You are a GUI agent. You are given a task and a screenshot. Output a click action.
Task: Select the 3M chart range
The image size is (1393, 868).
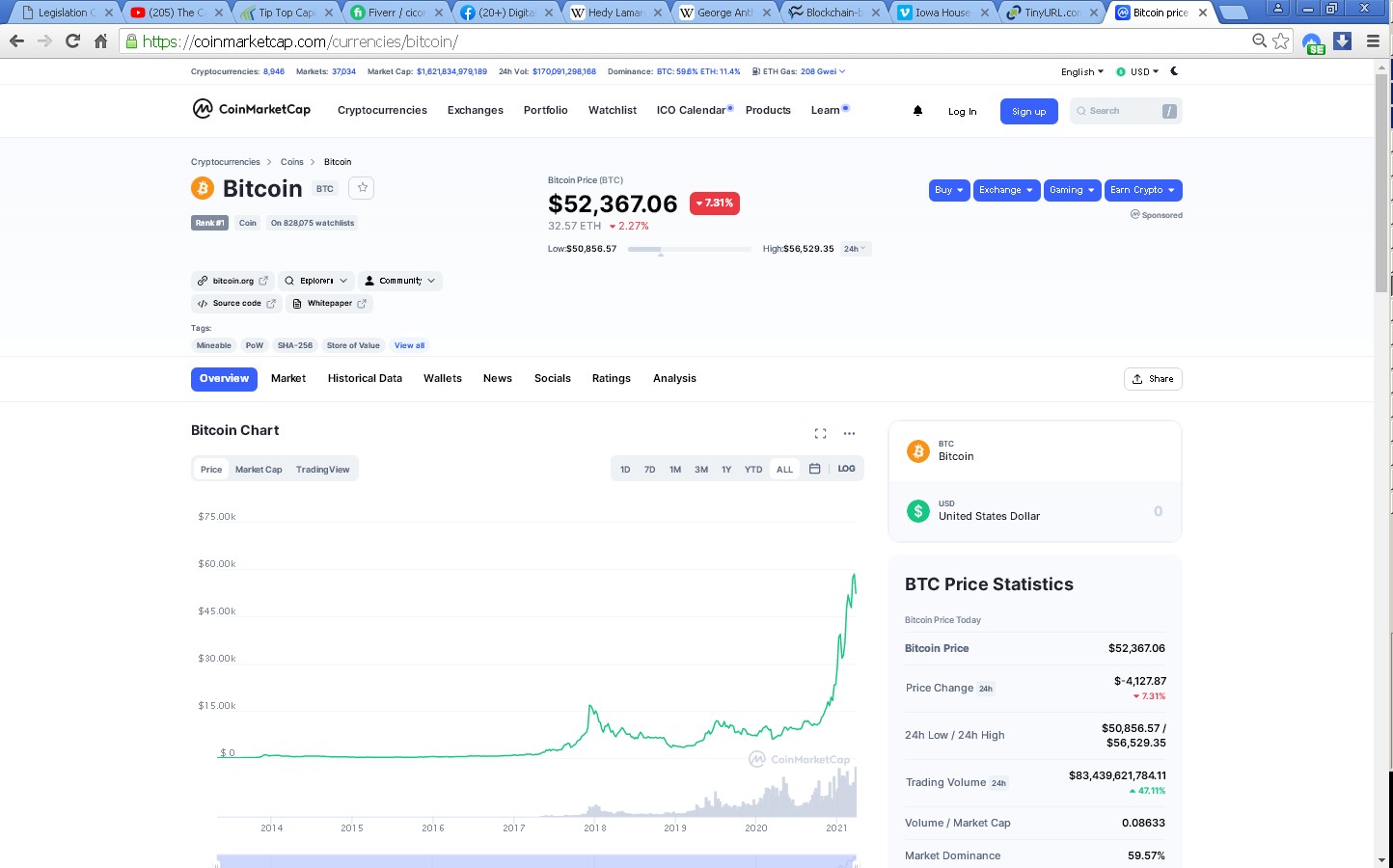(701, 470)
